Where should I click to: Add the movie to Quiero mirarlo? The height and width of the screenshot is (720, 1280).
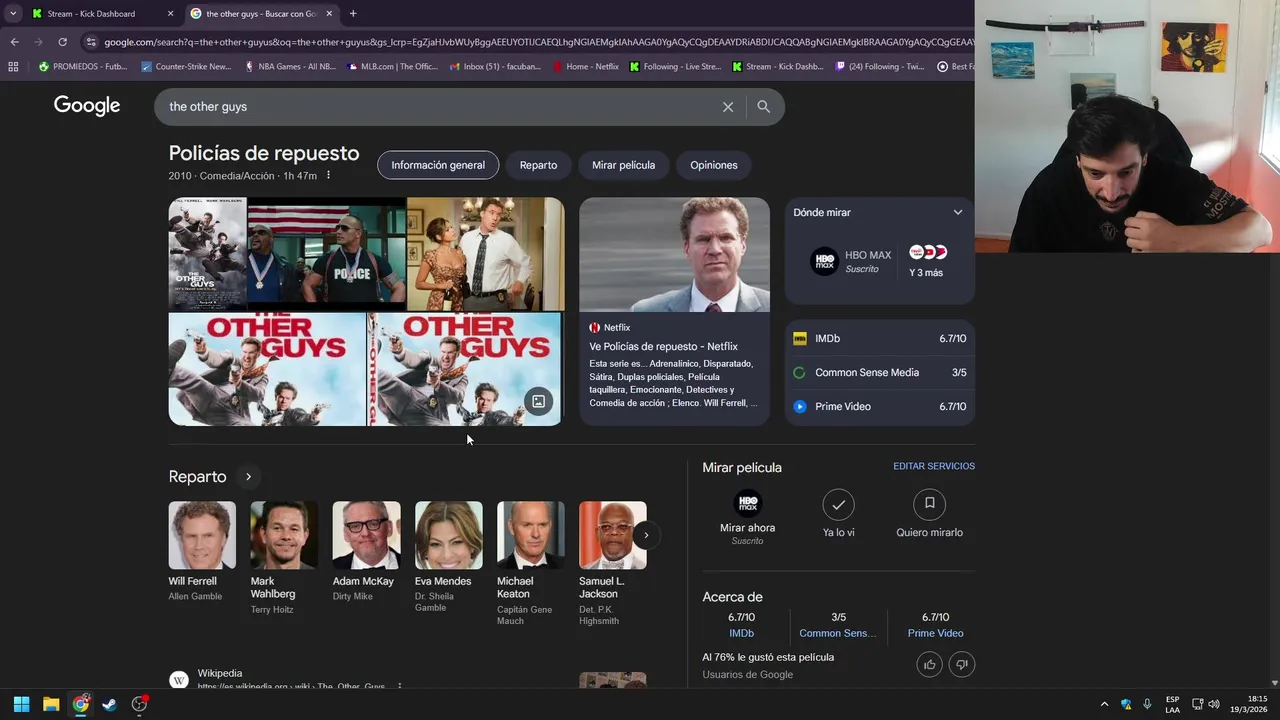[x=929, y=504]
